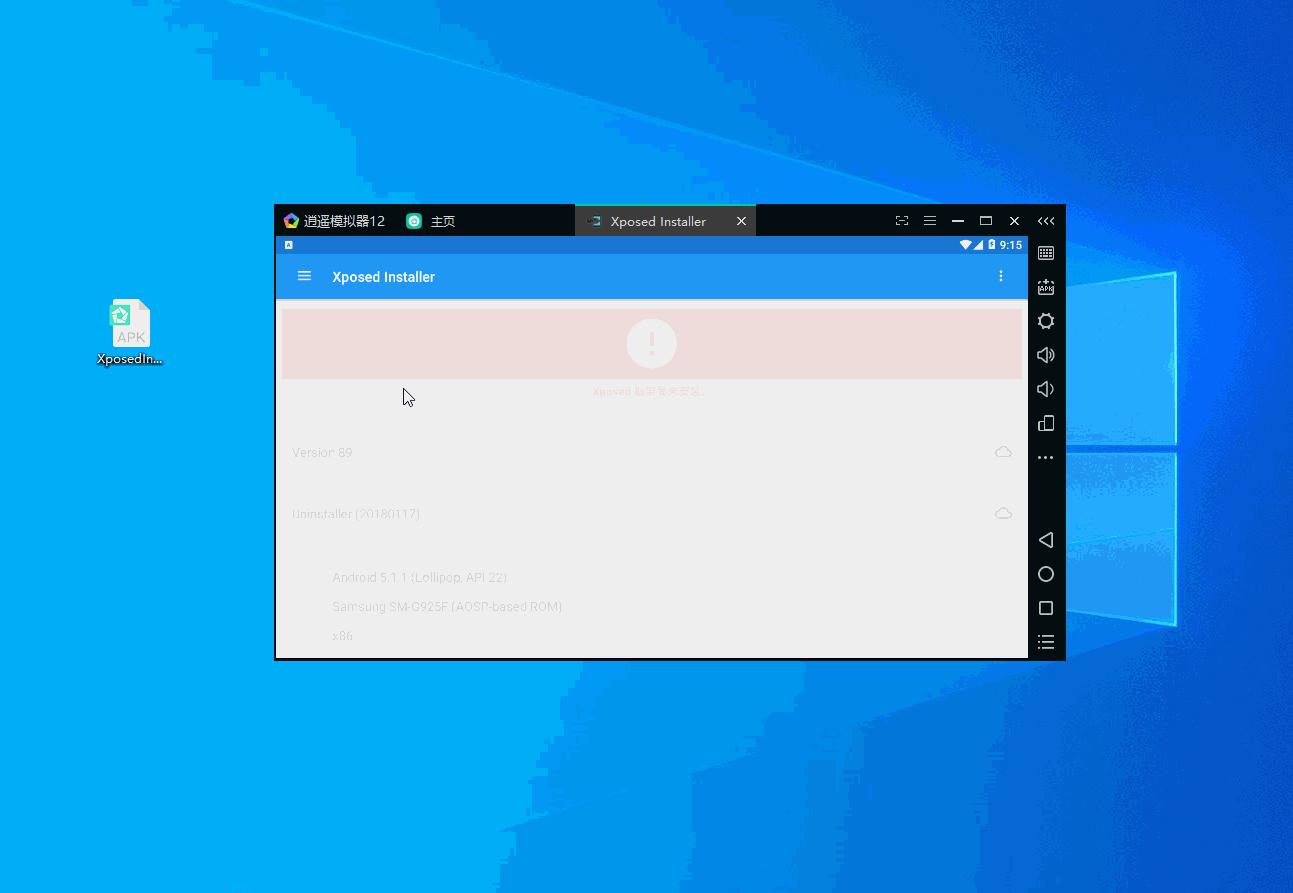The height and width of the screenshot is (893, 1293).
Task: Click the Samsung SM-G925F device info text
Action: pyautogui.click(x=447, y=606)
